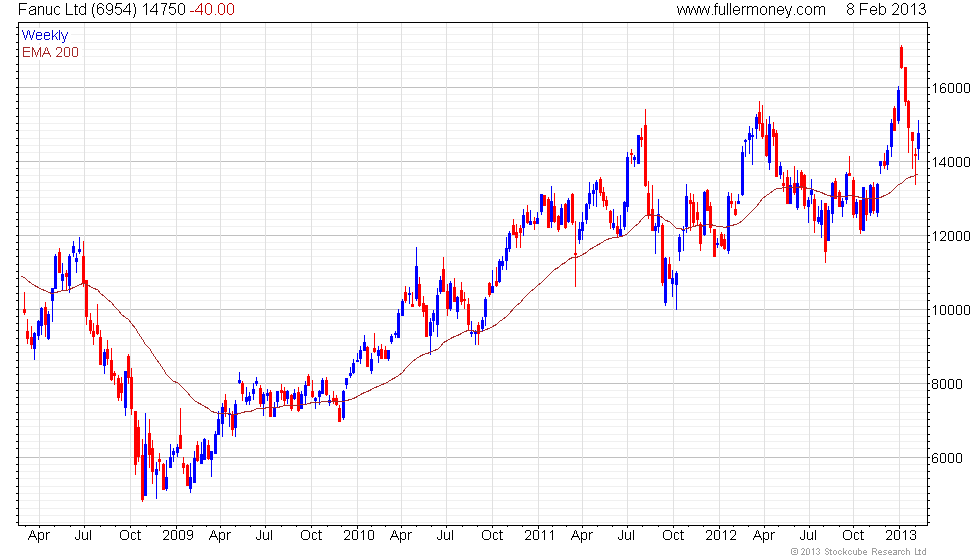The width and height of the screenshot is (980, 560).
Task: Click the Apr label just after 2012
Action: click(764, 536)
